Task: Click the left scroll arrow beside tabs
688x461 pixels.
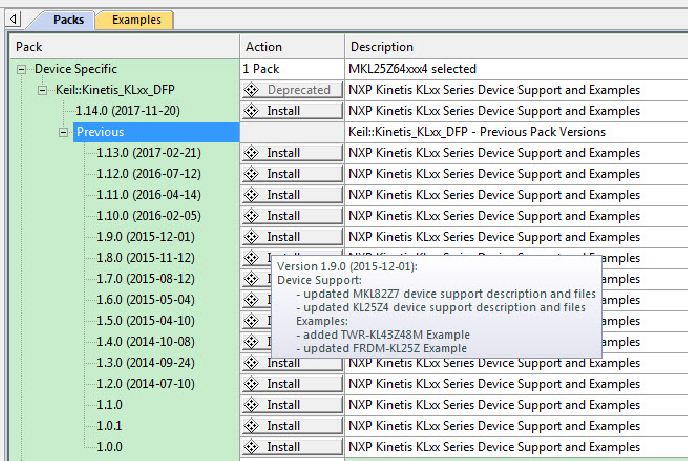Action: click(x=13, y=19)
